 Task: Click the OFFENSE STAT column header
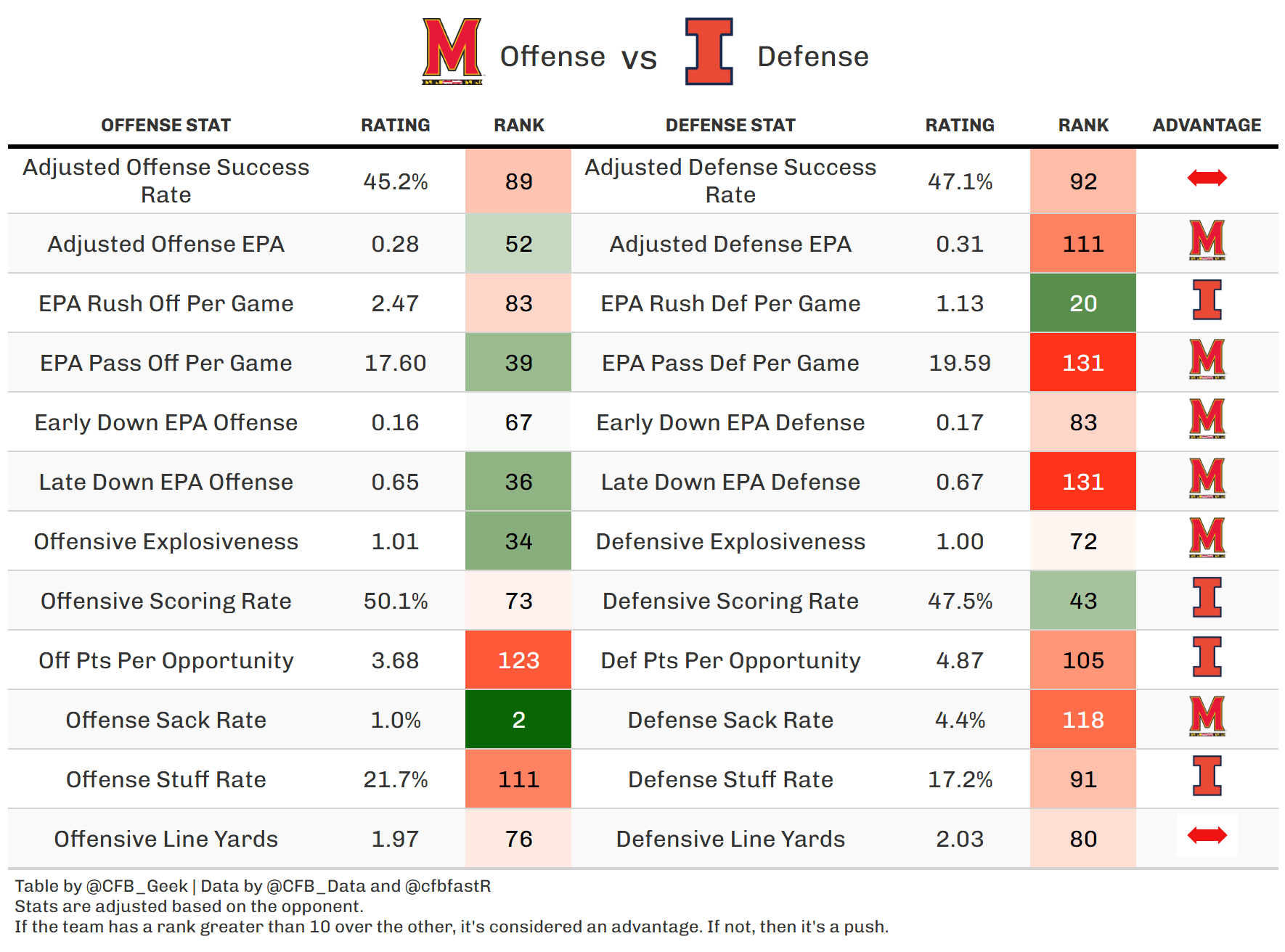[166, 126]
